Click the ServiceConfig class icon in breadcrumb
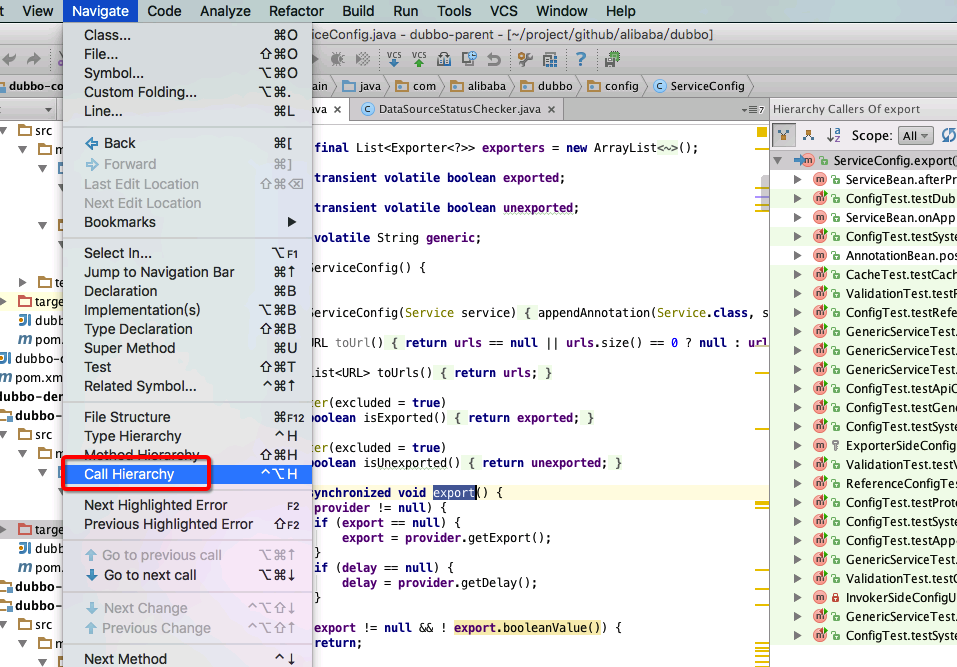Screen dimensions: 957x667 660,86
